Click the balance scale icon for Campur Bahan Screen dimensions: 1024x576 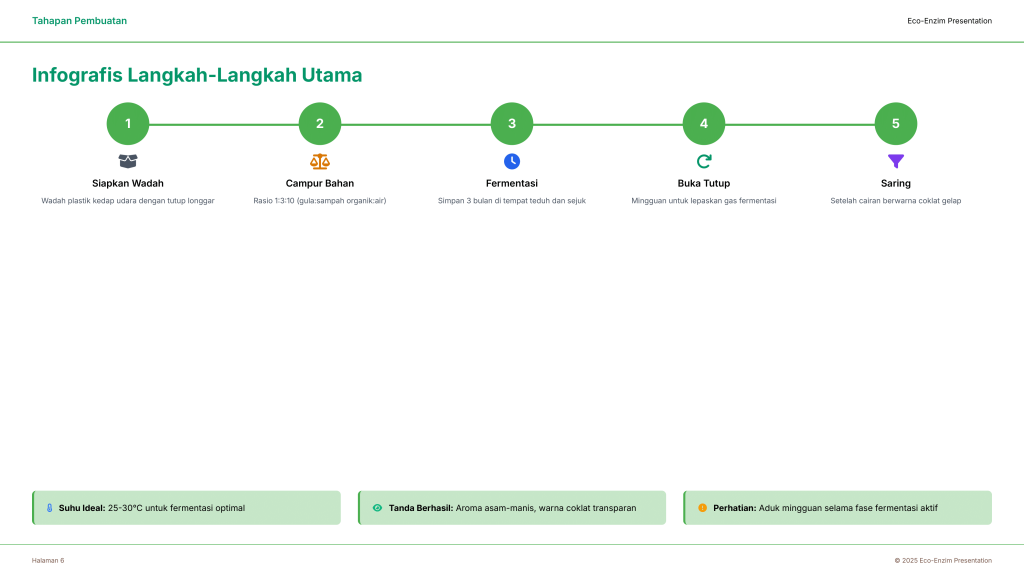tap(320, 161)
